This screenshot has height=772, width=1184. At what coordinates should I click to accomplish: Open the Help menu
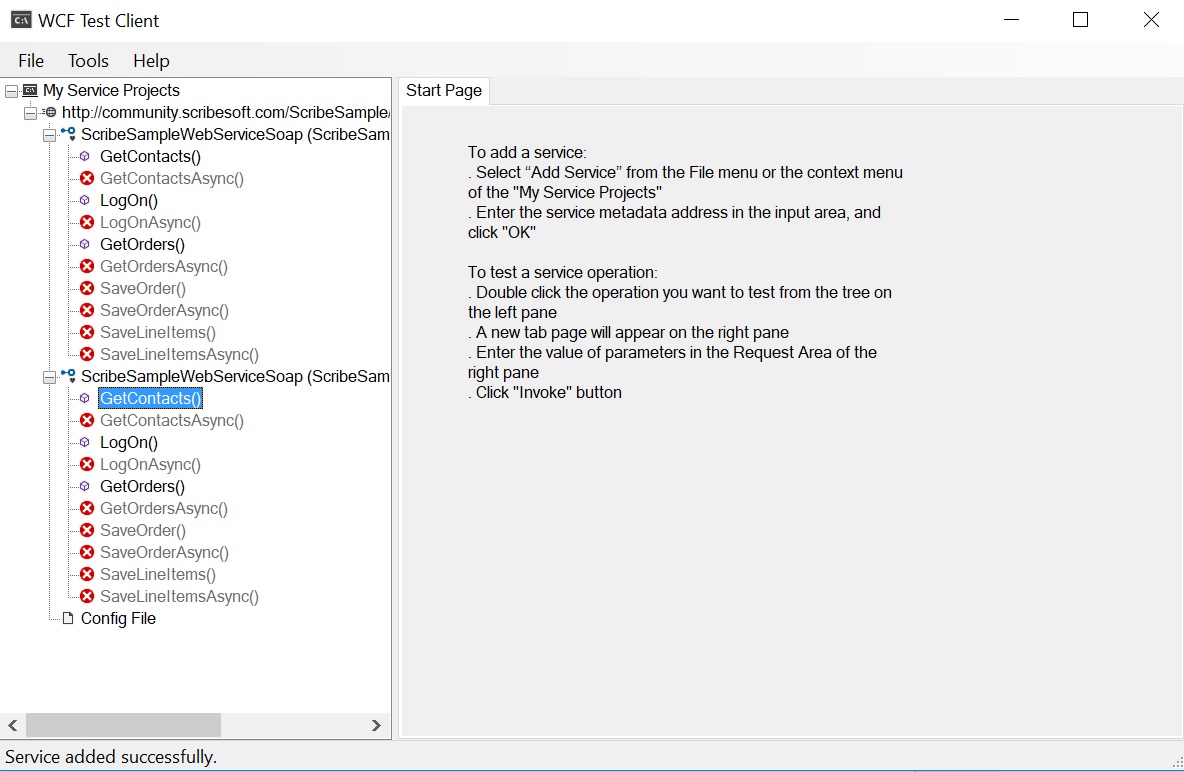(x=151, y=60)
